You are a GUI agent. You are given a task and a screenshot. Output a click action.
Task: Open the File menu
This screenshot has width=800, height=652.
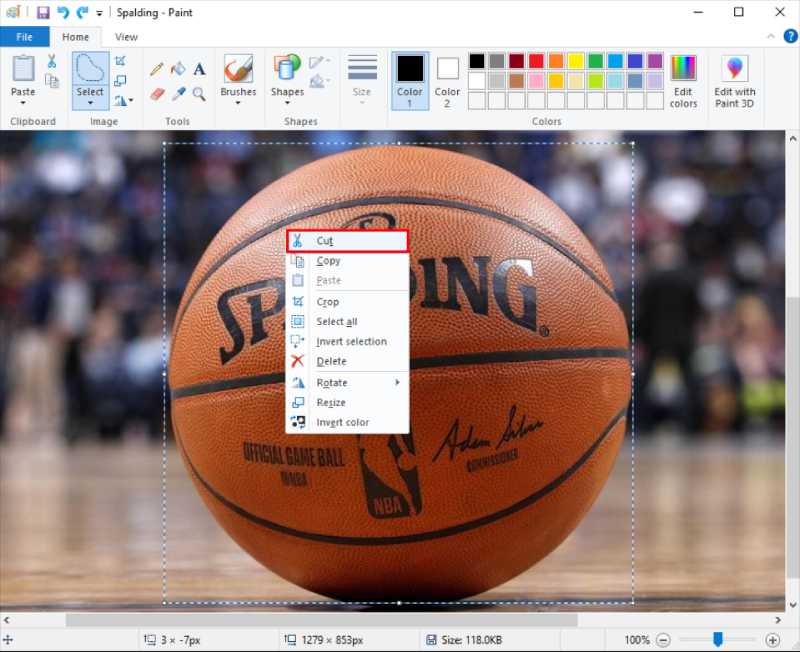click(x=24, y=37)
